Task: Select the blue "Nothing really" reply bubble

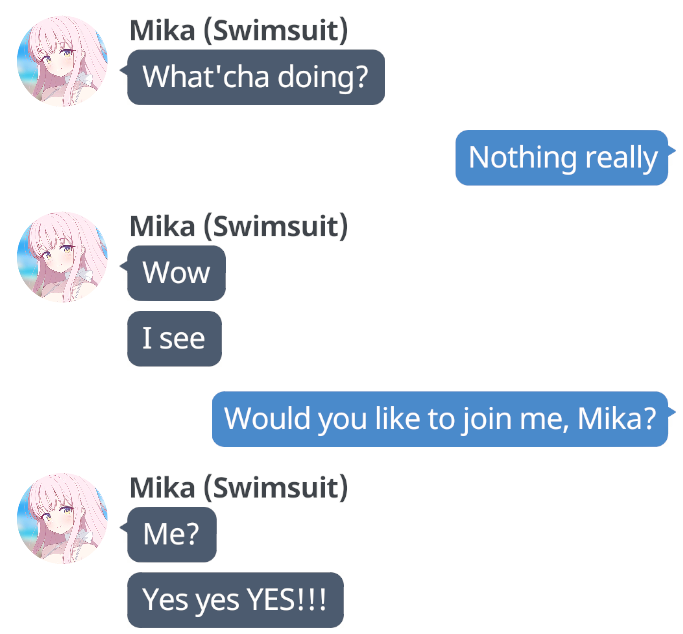Action: click(562, 158)
